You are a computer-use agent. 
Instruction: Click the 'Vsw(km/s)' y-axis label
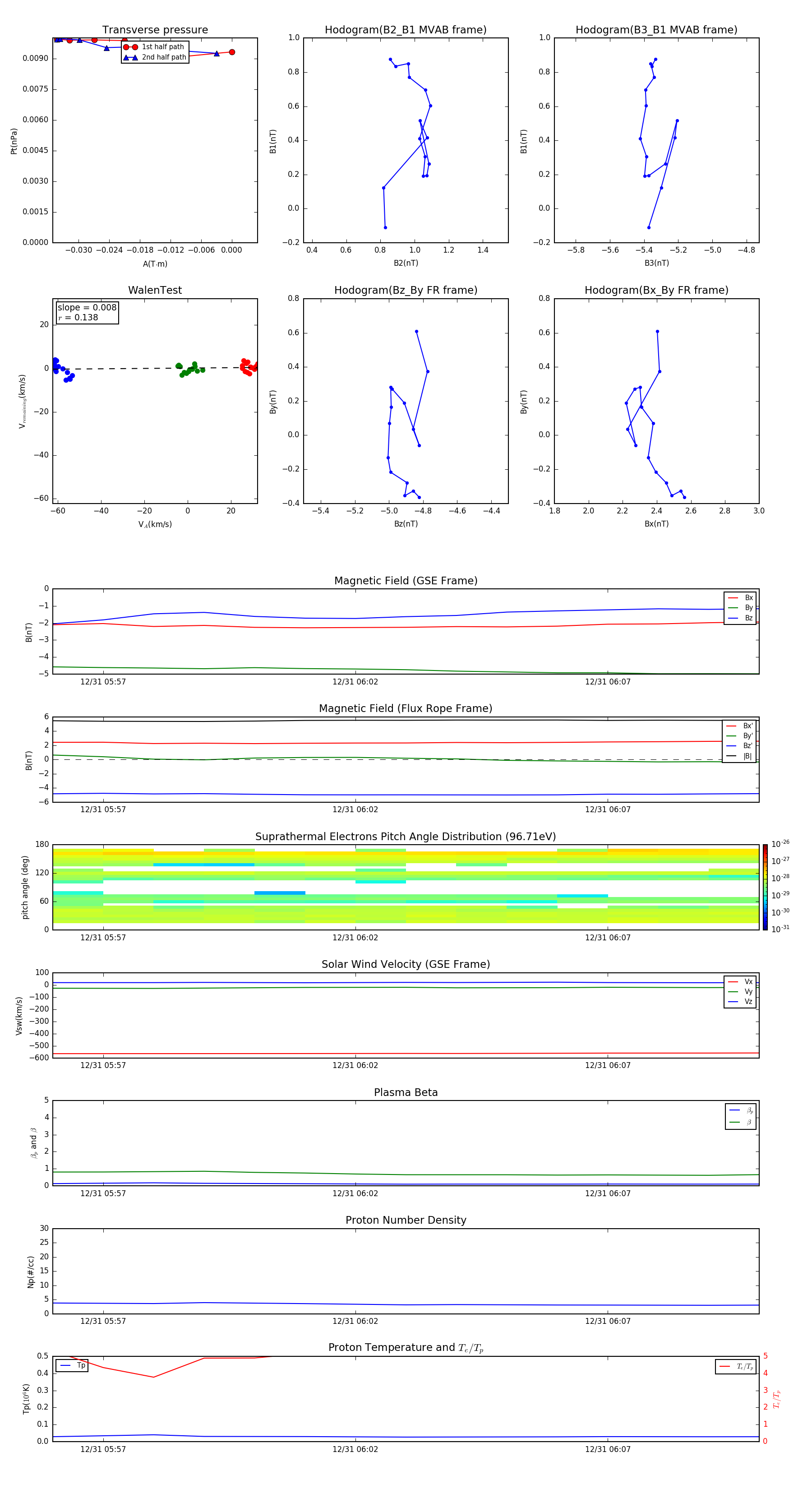coord(18,1016)
